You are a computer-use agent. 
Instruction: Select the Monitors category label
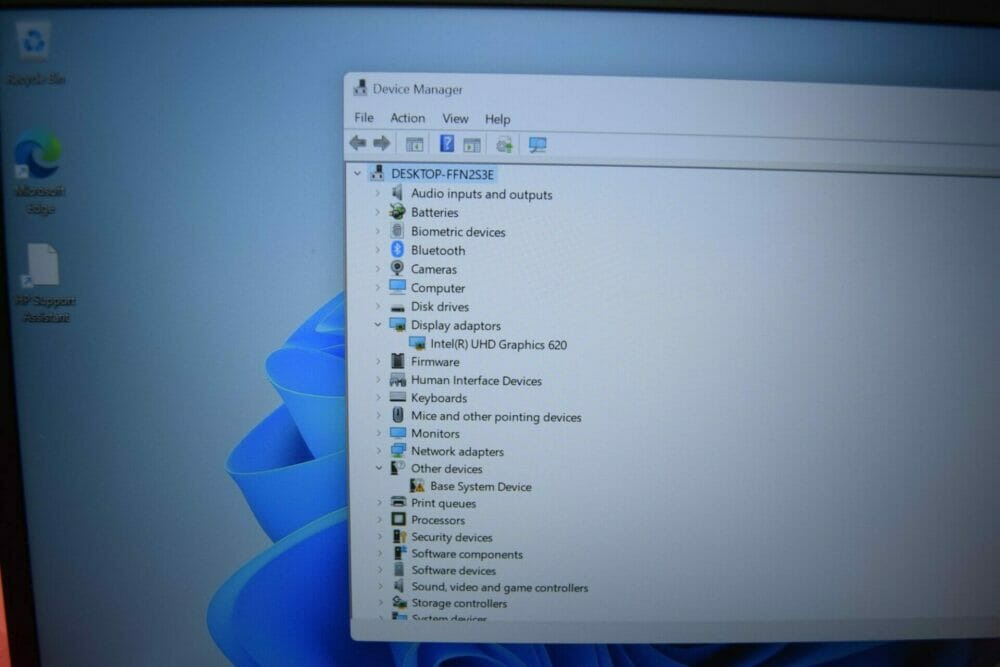click(x=435, y=434)
